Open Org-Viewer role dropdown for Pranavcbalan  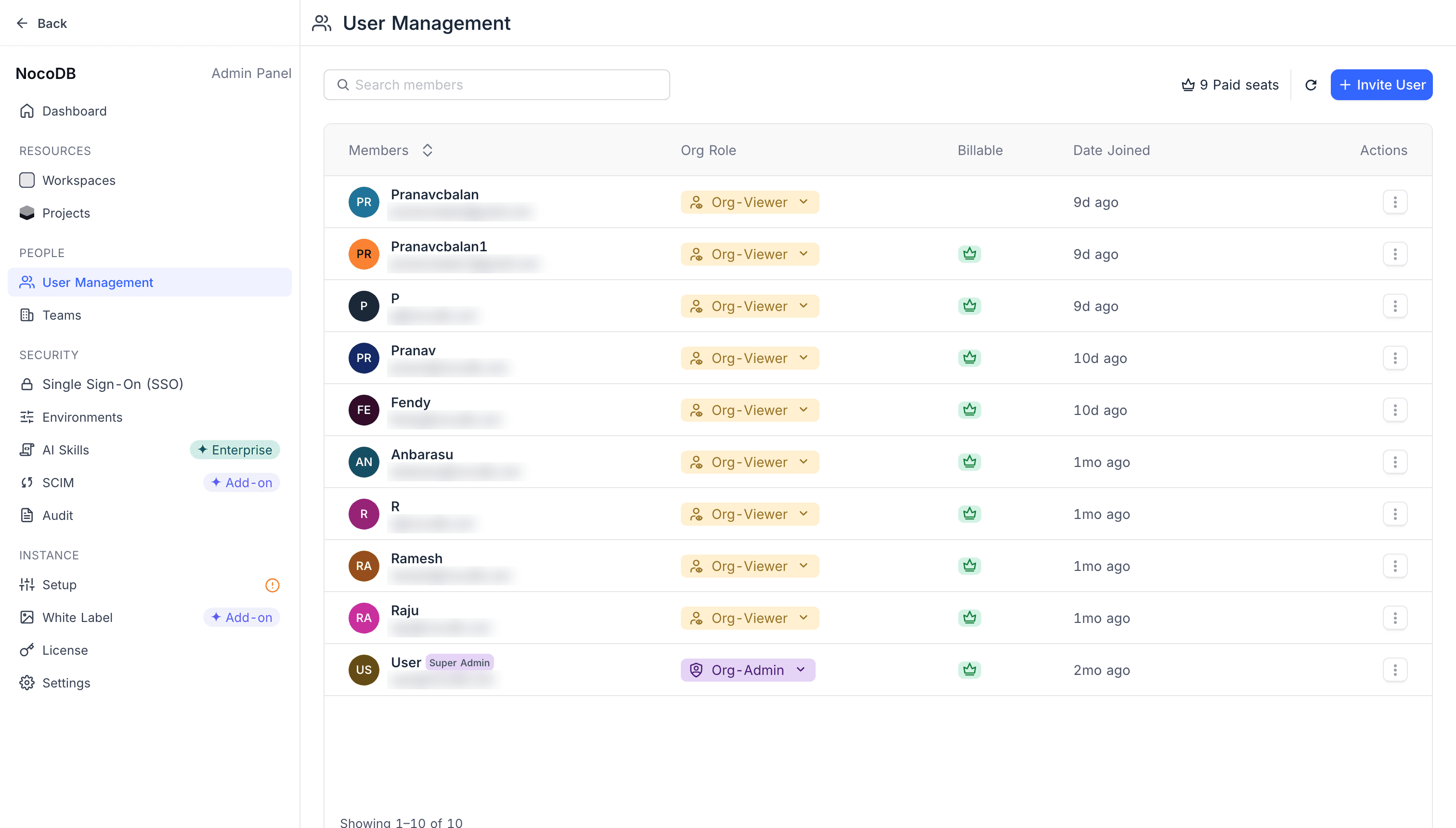point(750,203)
